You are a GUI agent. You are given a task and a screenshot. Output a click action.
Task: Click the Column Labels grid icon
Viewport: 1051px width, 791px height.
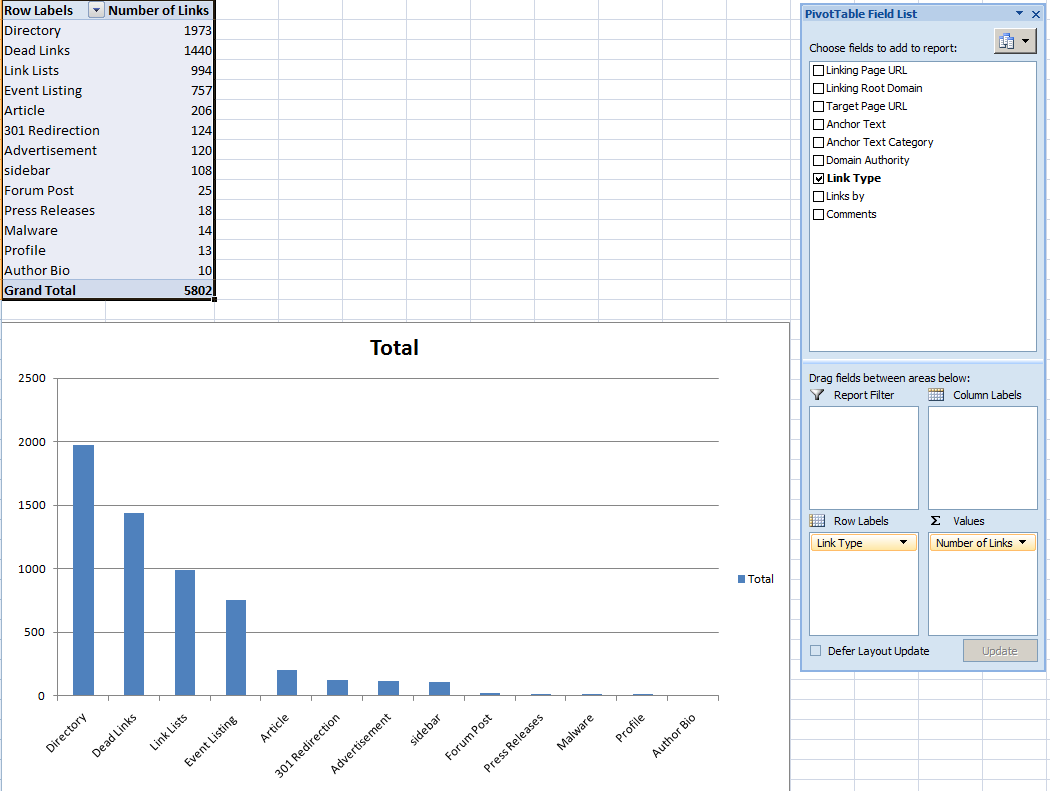(x=936, y=395)
